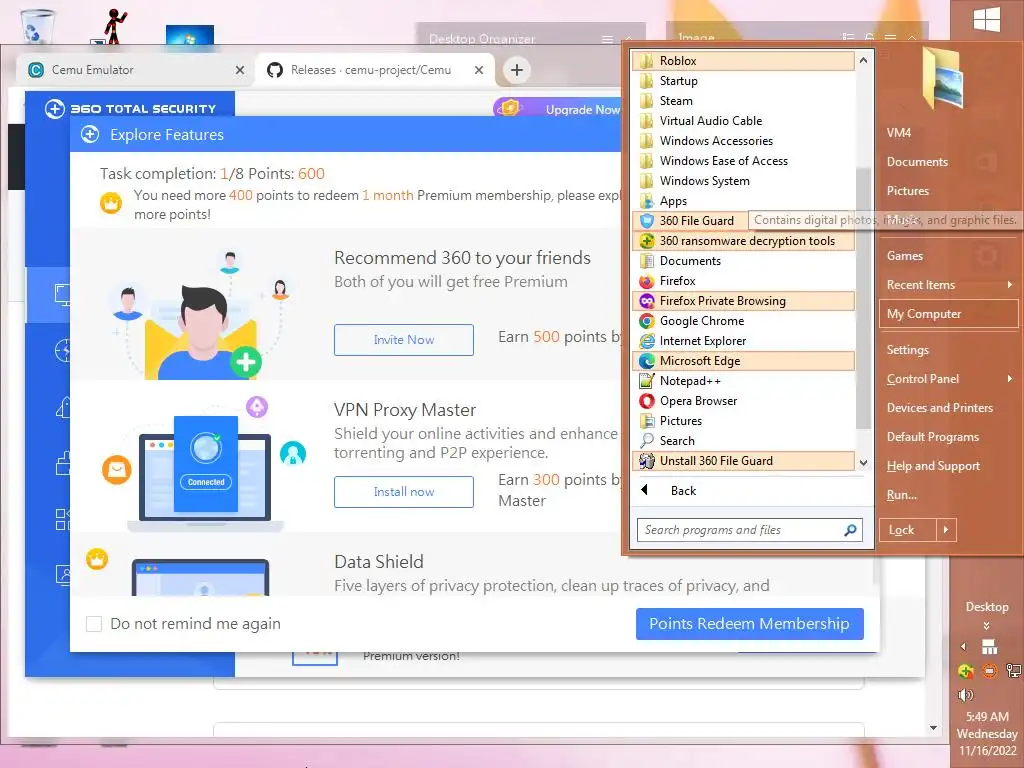Close the Cemu Emulator tab
The image size is (1024, 768).
[240, 70]
